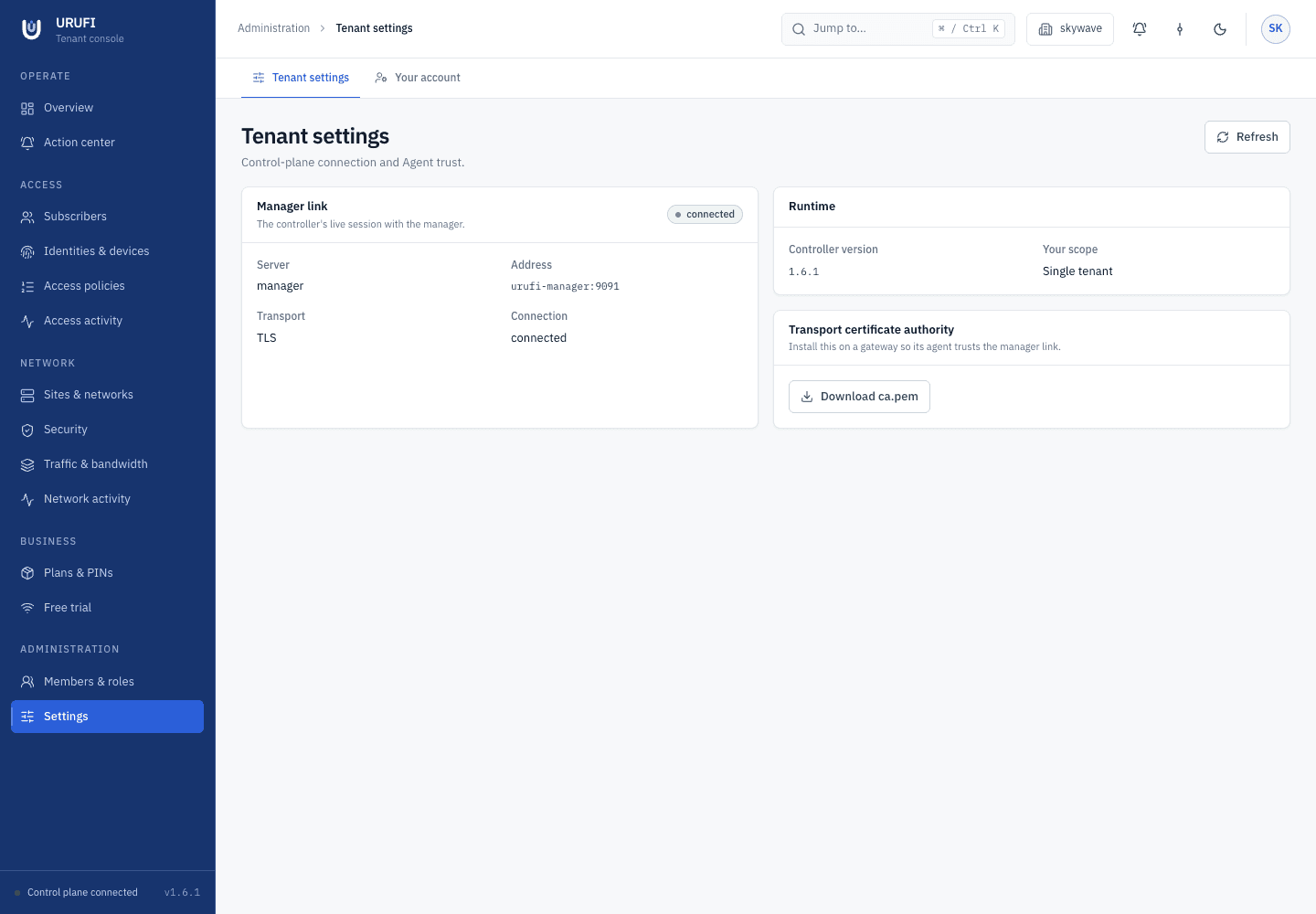The image size is (1316, 914).
Task: Go to Action center
Action: (x=107, y=143)
